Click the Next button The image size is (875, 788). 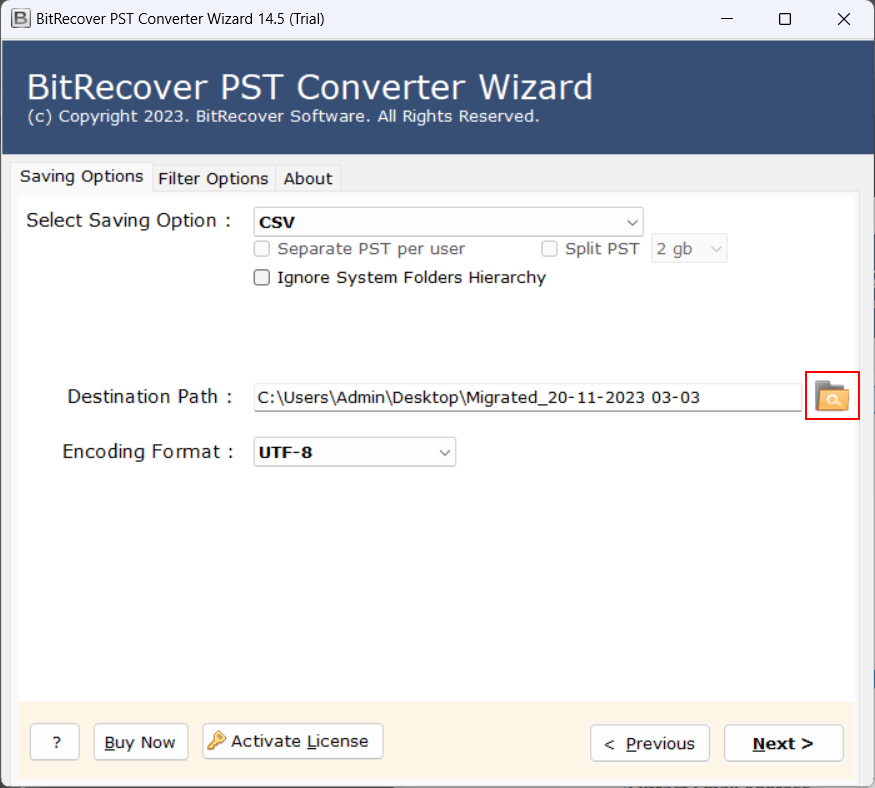(x=783, y=743)
